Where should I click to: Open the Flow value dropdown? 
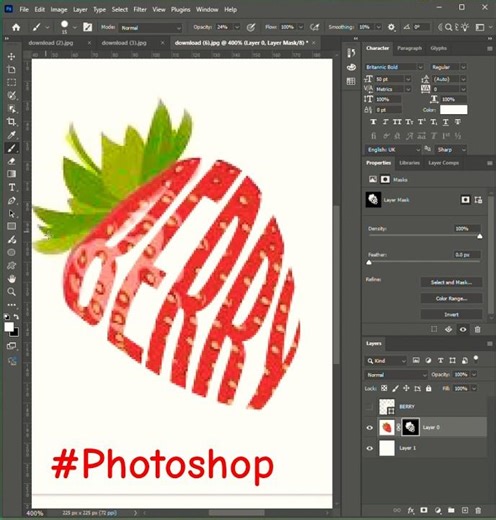coord(301,27)
